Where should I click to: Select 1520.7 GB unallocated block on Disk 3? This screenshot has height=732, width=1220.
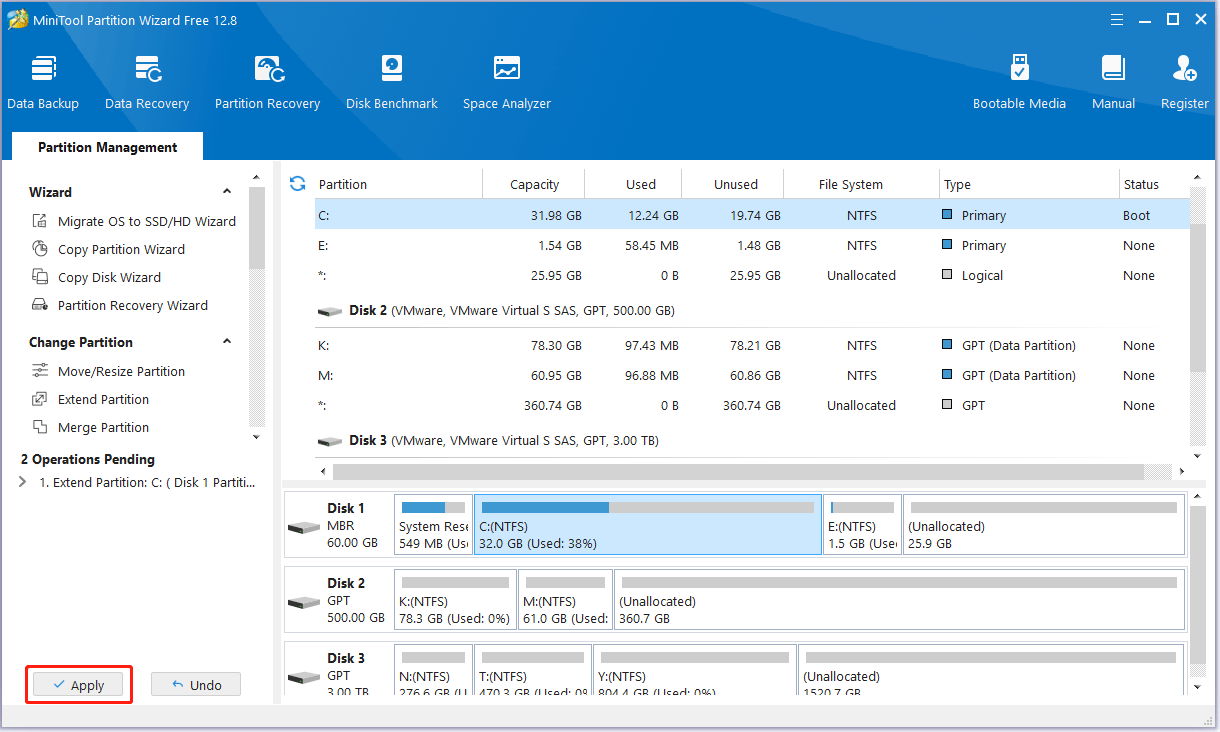coord(991,670)
